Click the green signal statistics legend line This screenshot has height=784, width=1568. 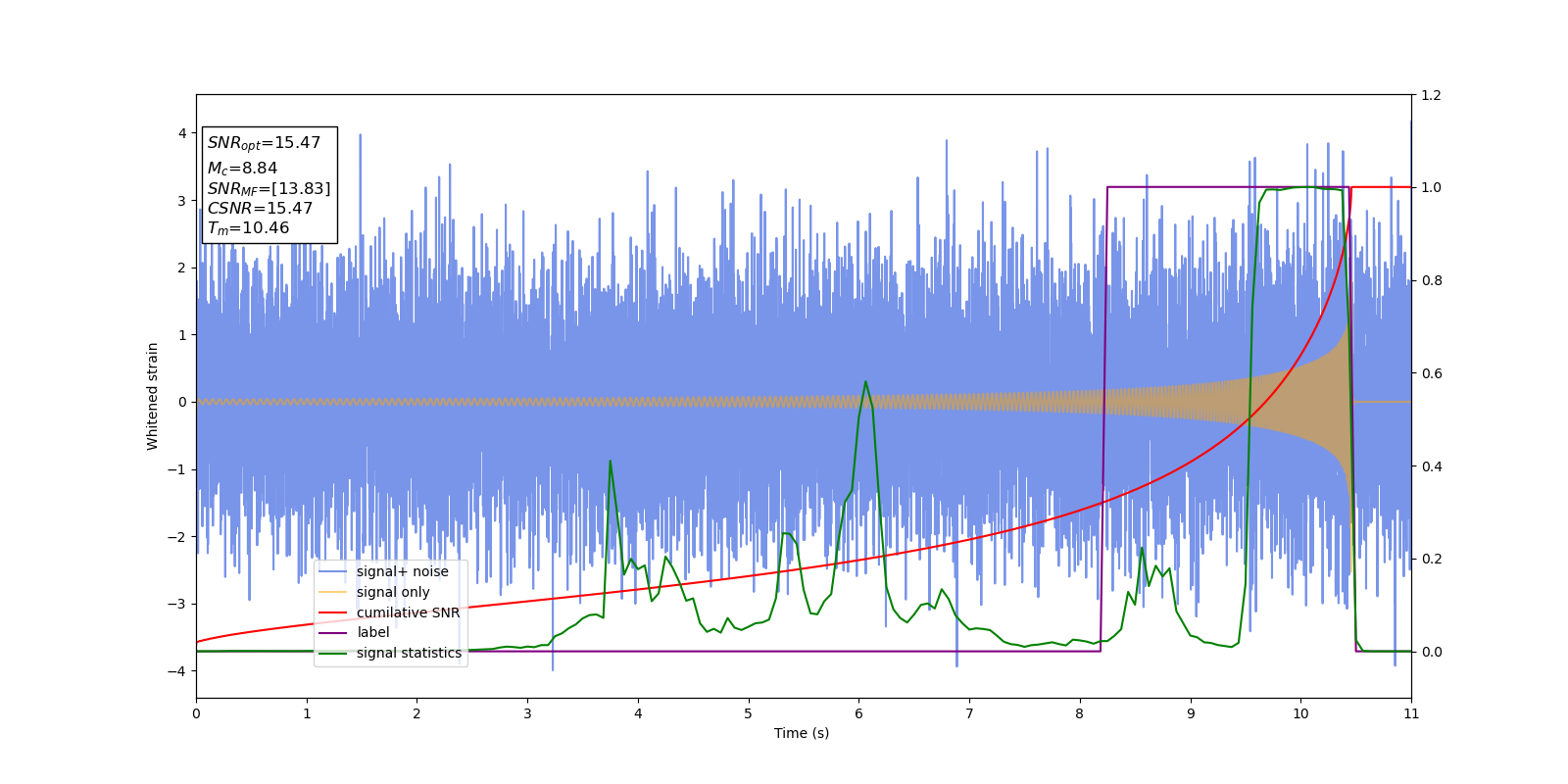click(333, 653)
